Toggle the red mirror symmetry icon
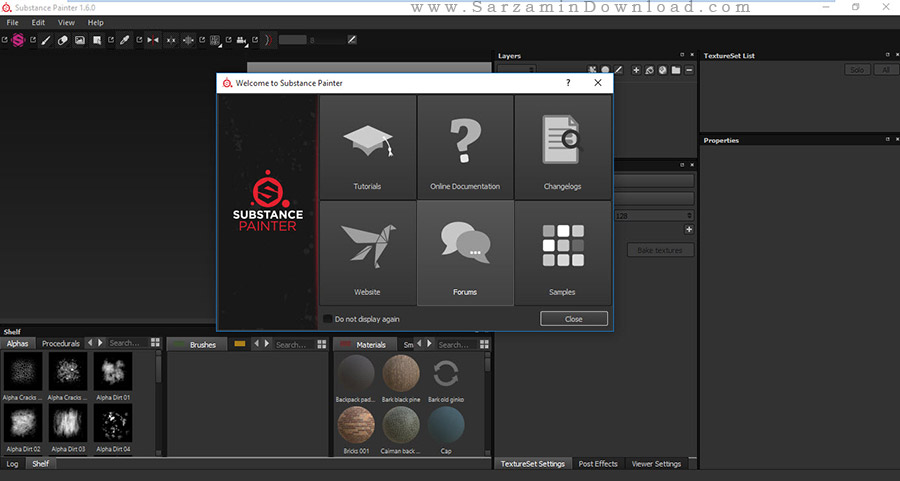This screenshot has width=900, height=481. [x=153, y=40]
